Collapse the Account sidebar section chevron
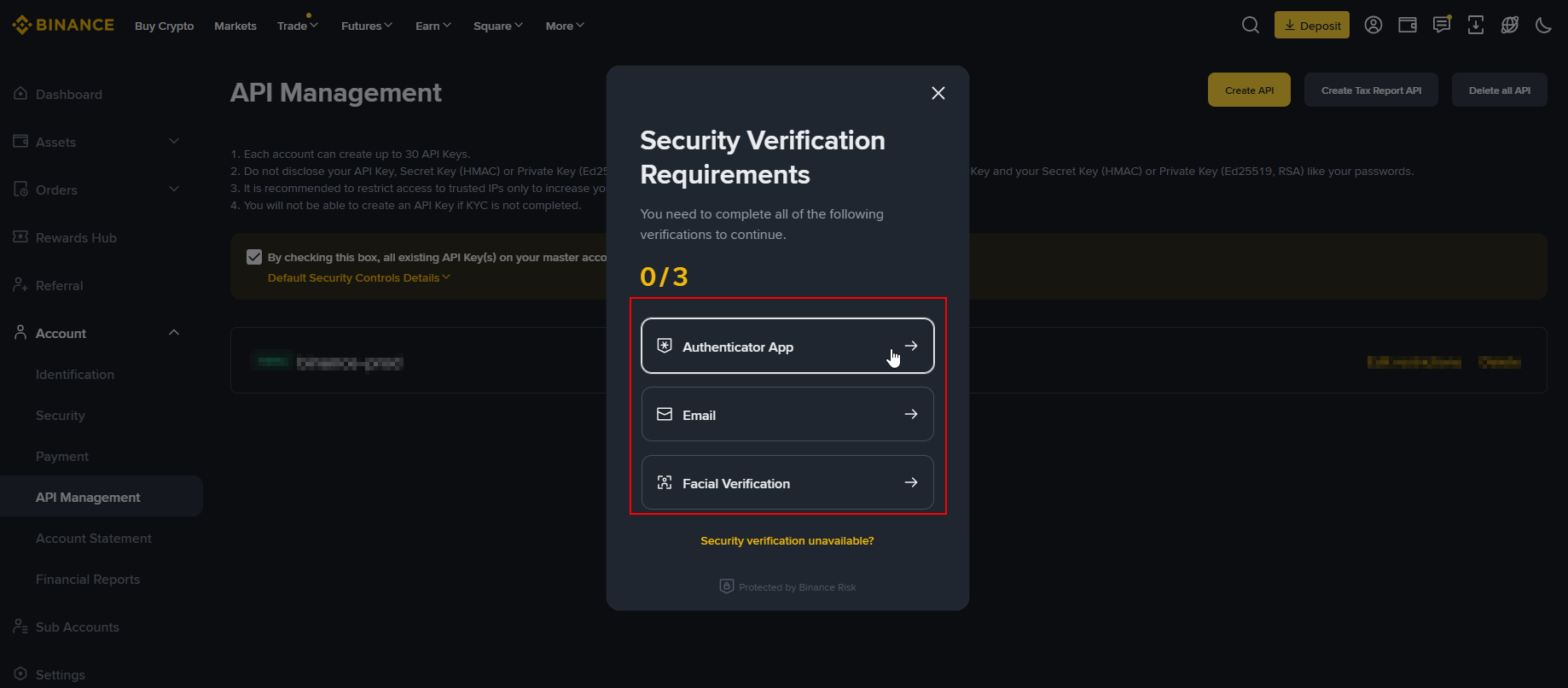The height and width of the screenshot is (688, 1568). point(174,332)
